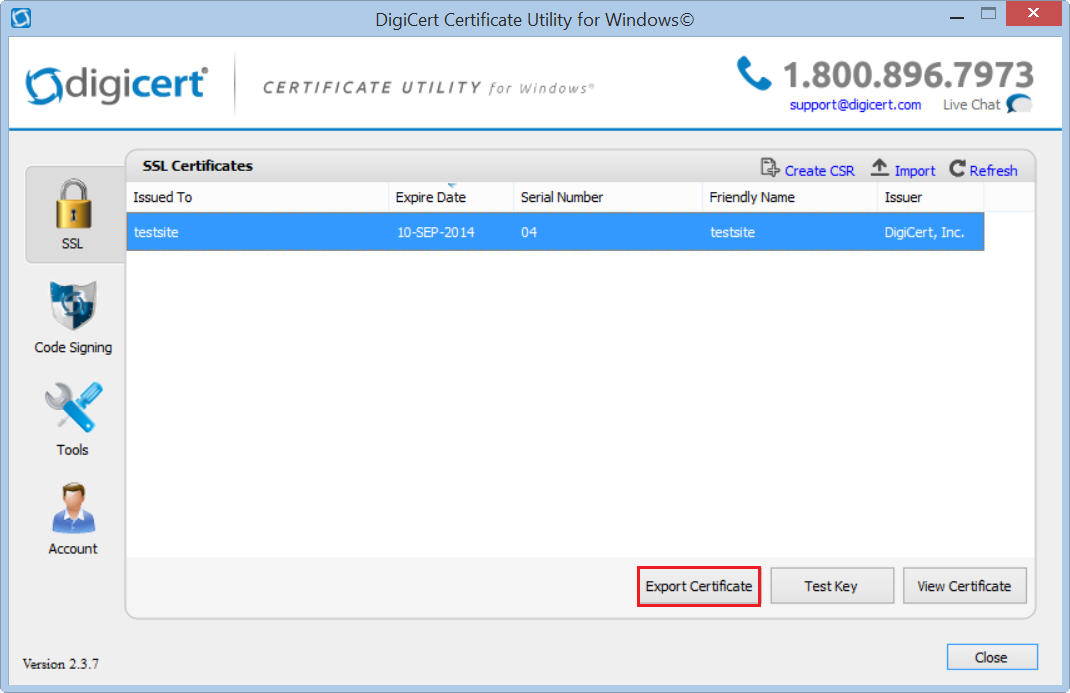Sort by Friendly Name column header
The height and width of the screenshot is (693, 1070).
[x=789, y=197]
